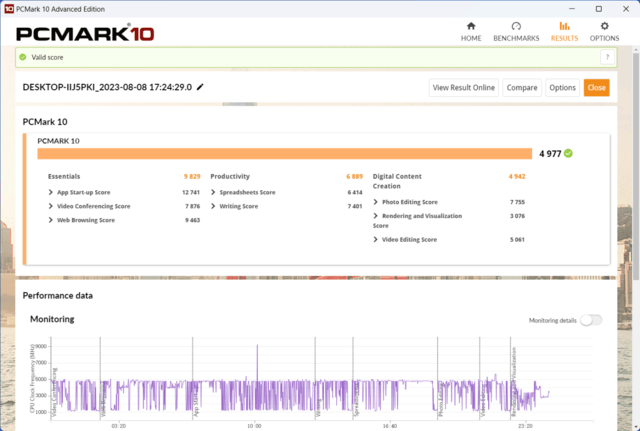Switch to the Results tab
640x431 pixels.
[564, 32]
